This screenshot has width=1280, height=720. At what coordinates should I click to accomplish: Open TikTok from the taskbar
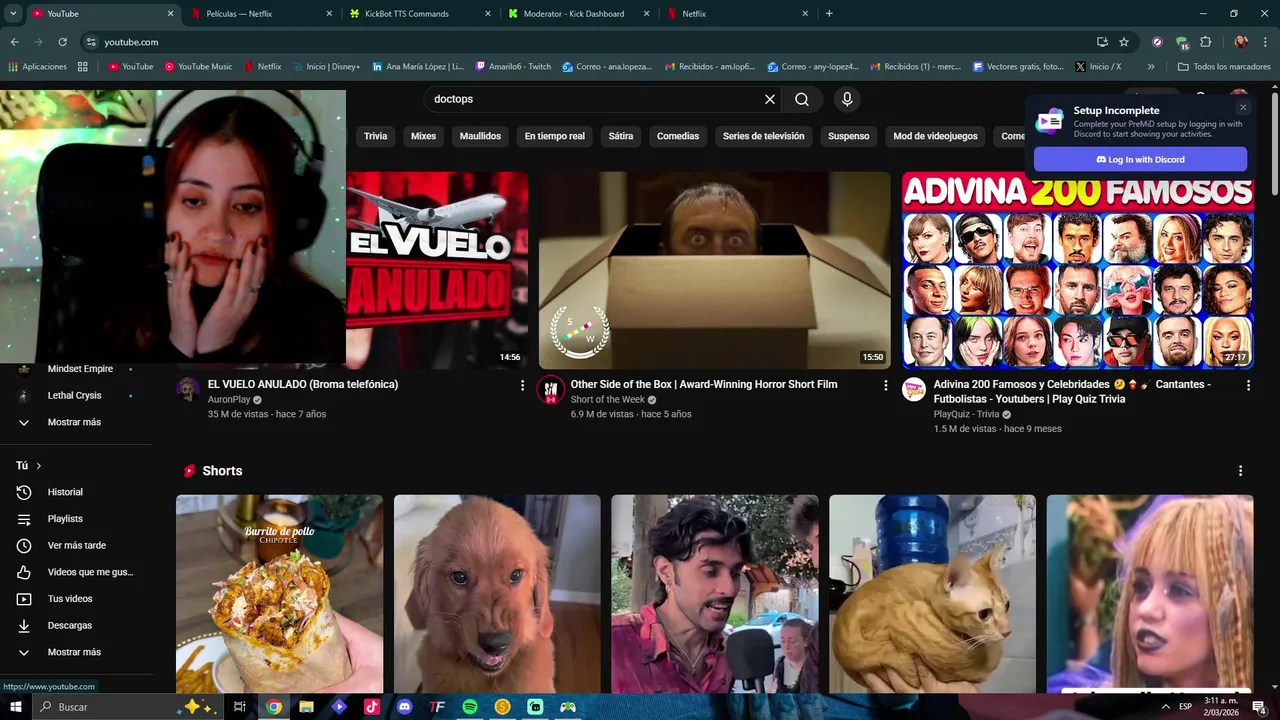(372, 707)
